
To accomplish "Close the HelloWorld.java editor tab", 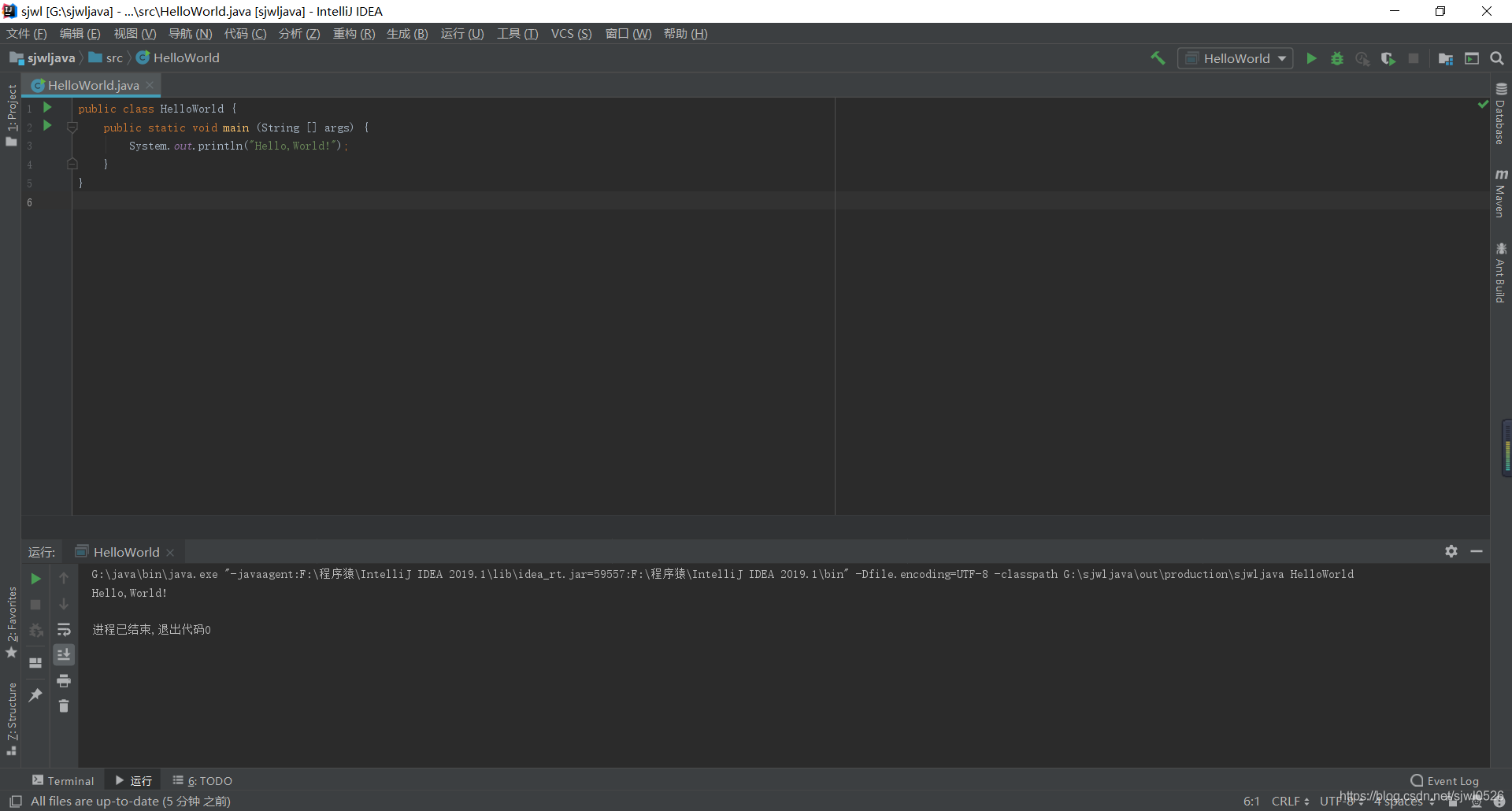I will [150, 85].
